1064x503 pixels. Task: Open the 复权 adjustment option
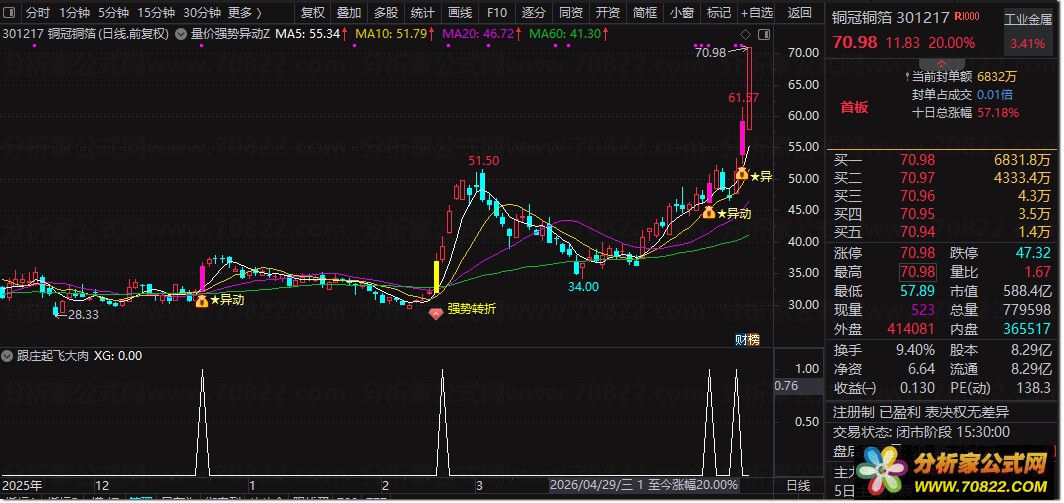(313, 12)
